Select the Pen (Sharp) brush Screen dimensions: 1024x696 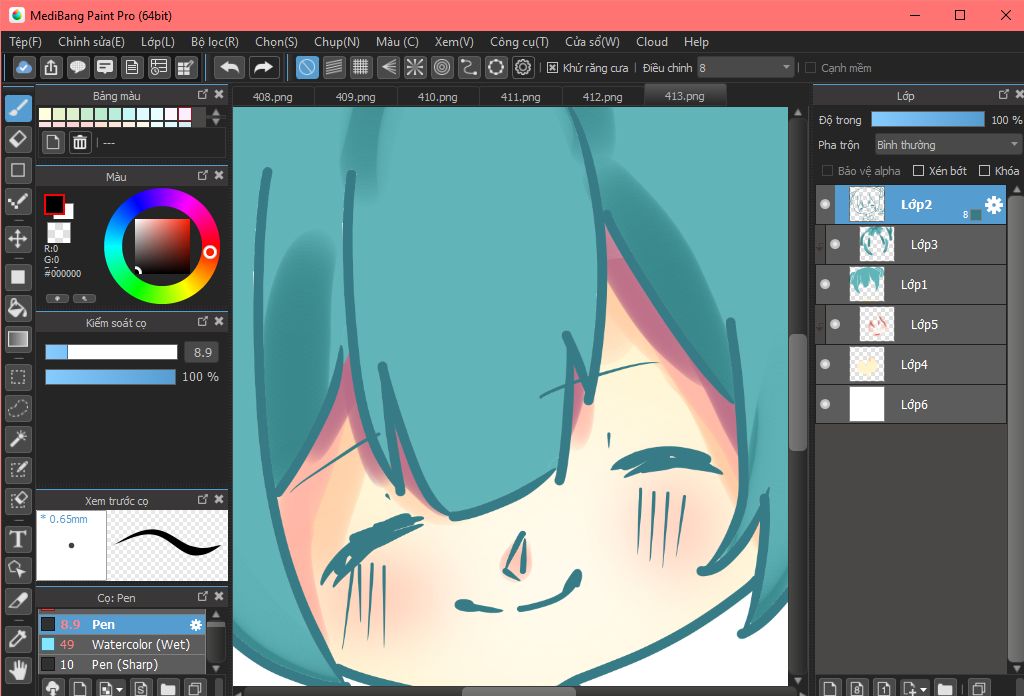(122, 665)
